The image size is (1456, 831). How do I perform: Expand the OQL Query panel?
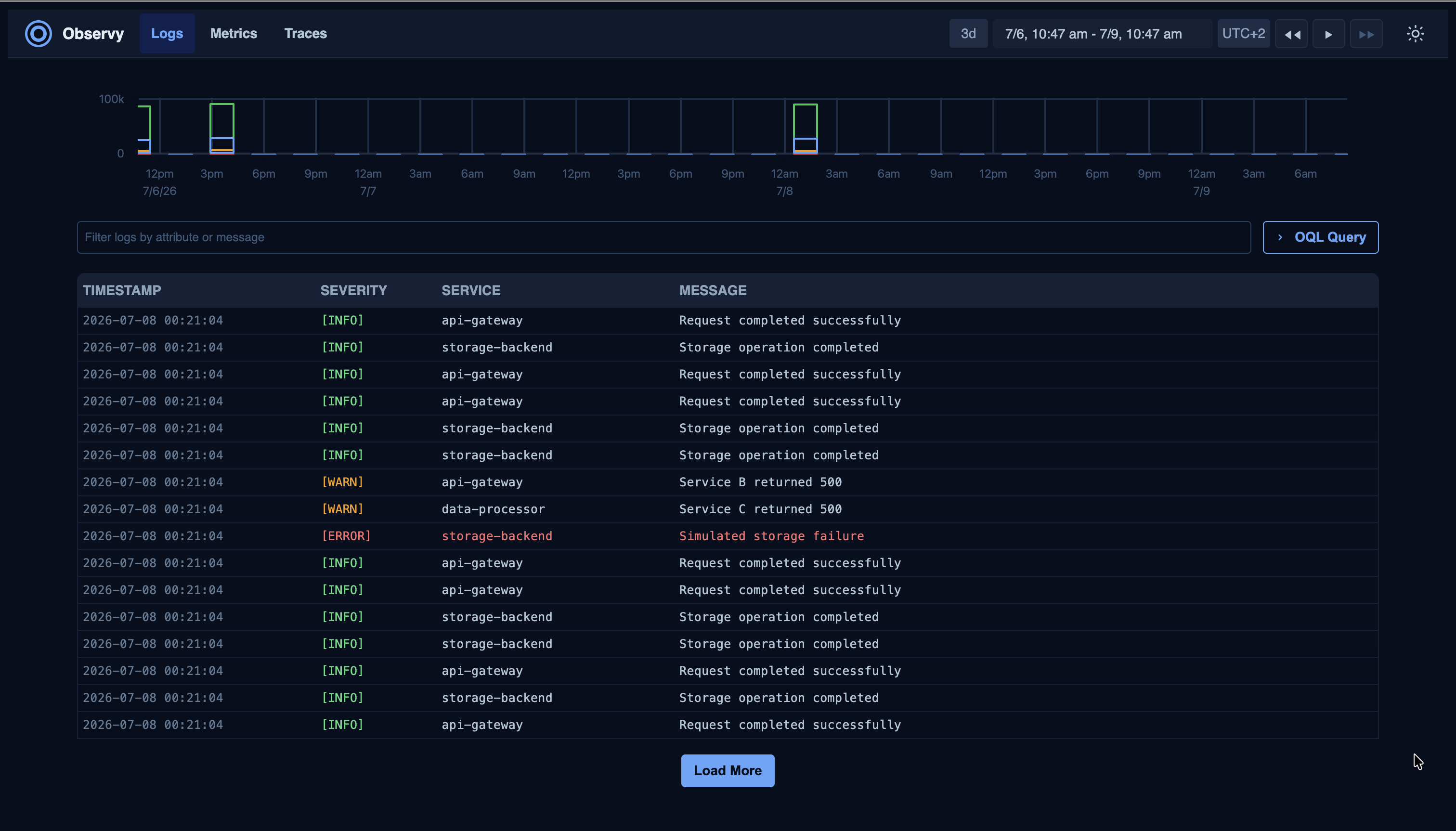[1320, 237]
